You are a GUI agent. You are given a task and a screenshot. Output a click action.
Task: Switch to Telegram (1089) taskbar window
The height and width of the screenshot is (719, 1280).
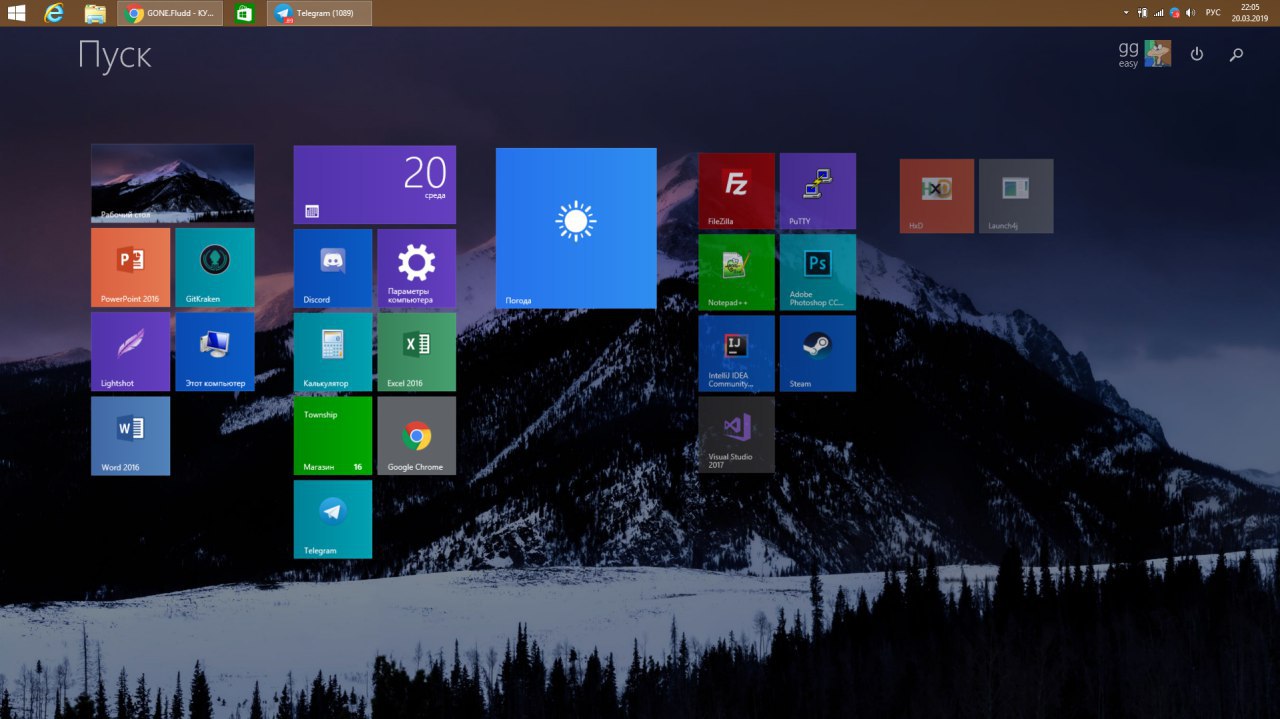coord(319,13)
